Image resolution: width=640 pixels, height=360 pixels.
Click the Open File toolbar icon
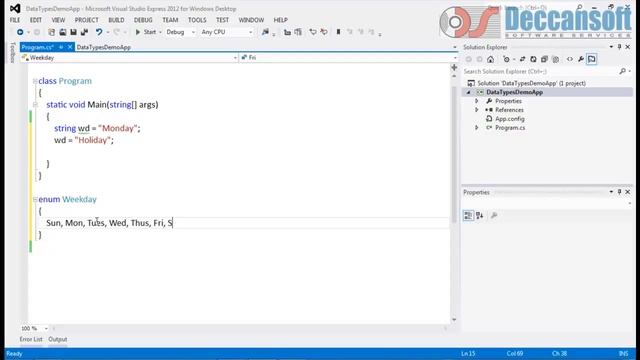coord(62,32)
